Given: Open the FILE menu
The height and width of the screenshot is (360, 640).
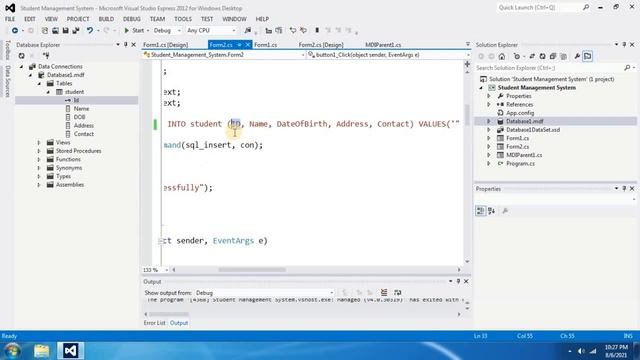Looking at the screenshot, I should [x=10, y=19].
